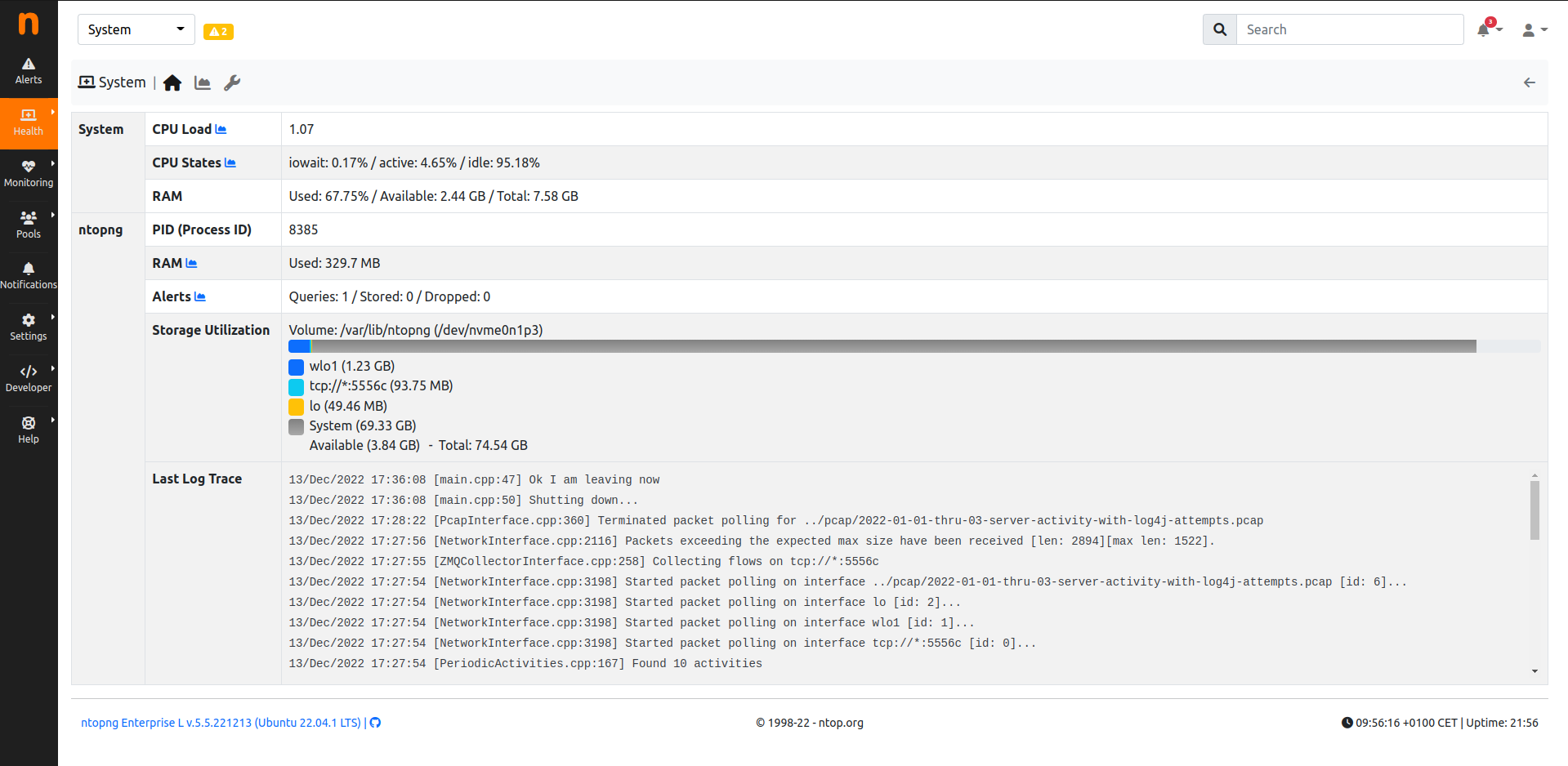Click the 'Storage Utilization' row label

(211, 330)
